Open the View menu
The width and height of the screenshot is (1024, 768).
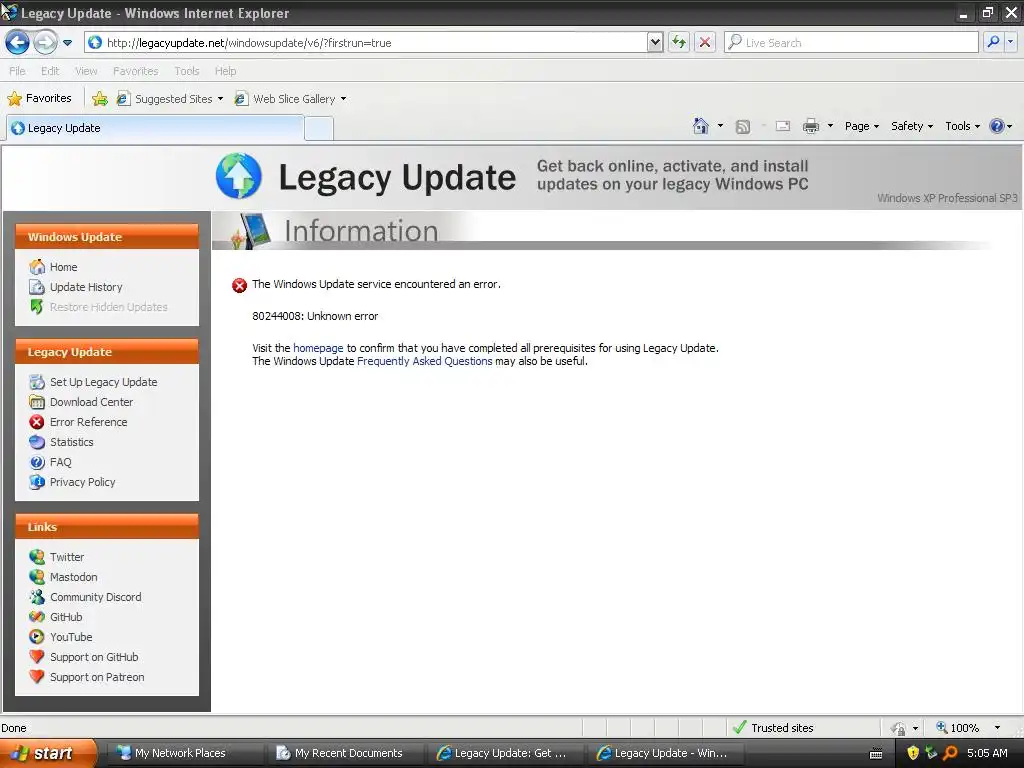point(86,71)
